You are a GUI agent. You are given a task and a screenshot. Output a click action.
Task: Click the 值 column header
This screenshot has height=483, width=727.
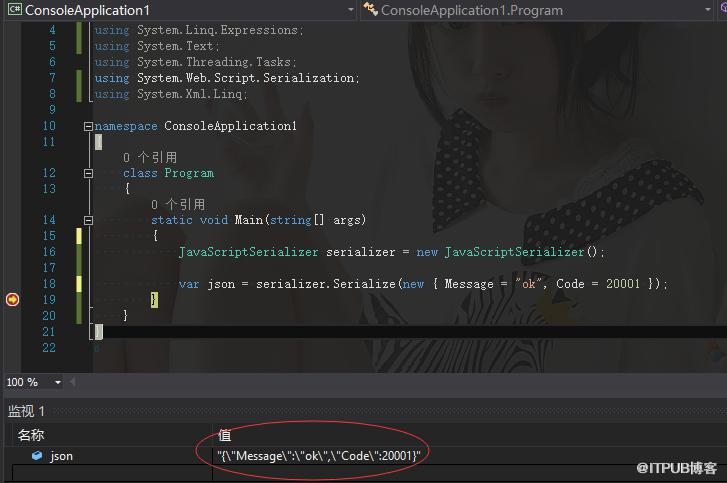(x=224, y=435)
